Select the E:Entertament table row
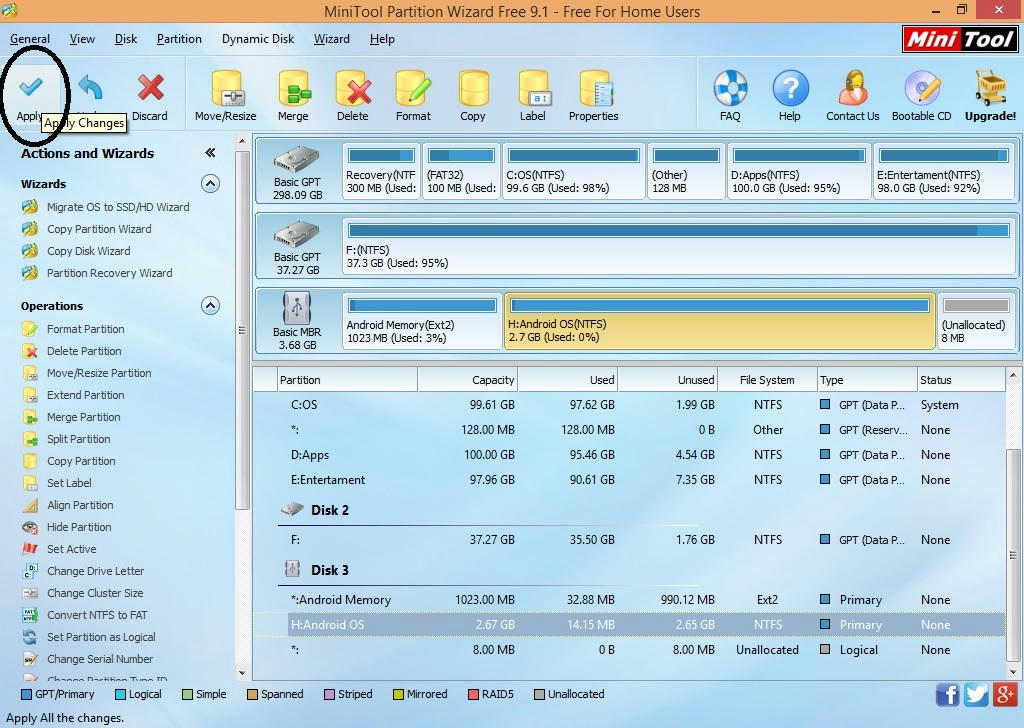 click(x=629, y=480)
